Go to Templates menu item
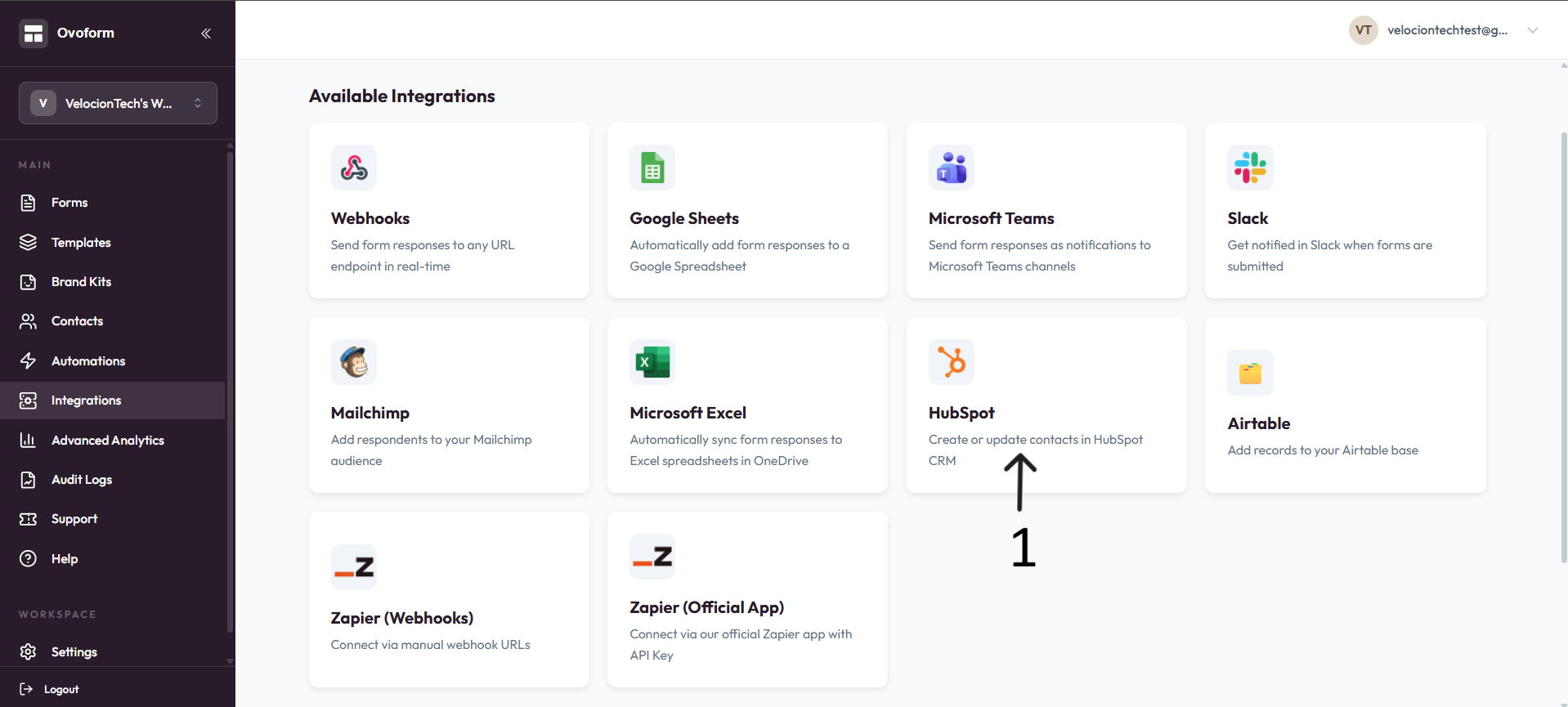1568x707 pixels. click(81, 243)
